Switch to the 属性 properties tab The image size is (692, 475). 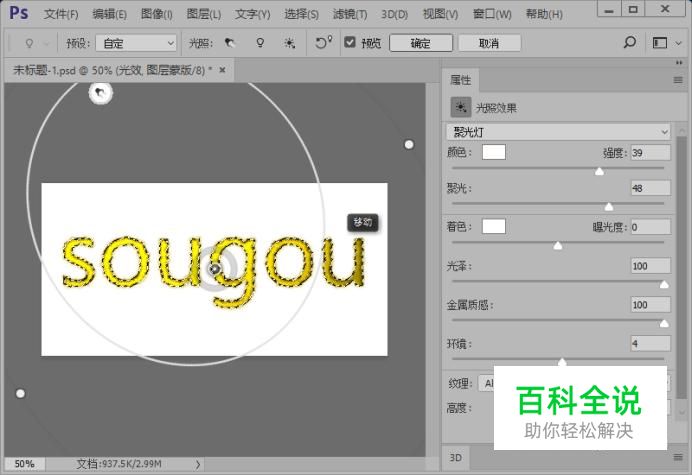460,80
